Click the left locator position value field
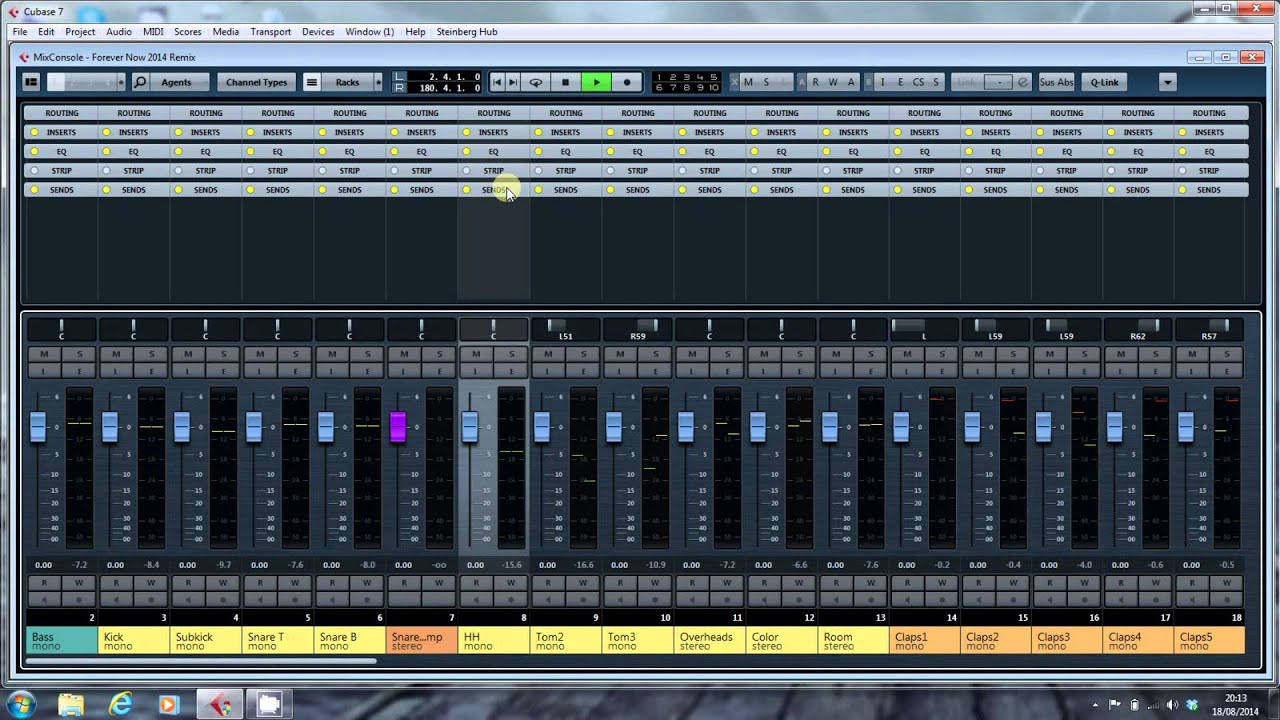 (444, 76)
